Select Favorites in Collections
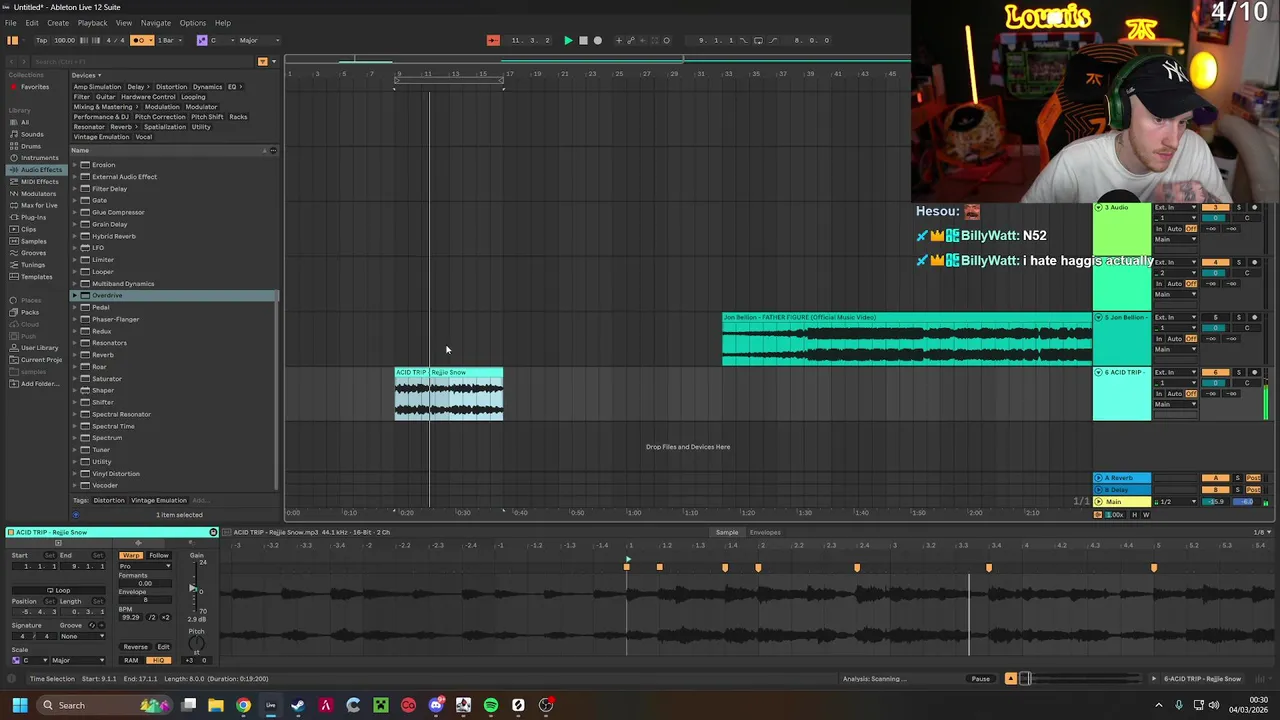This screenshot has height=720, width=1280. click(x=34, y=87)
